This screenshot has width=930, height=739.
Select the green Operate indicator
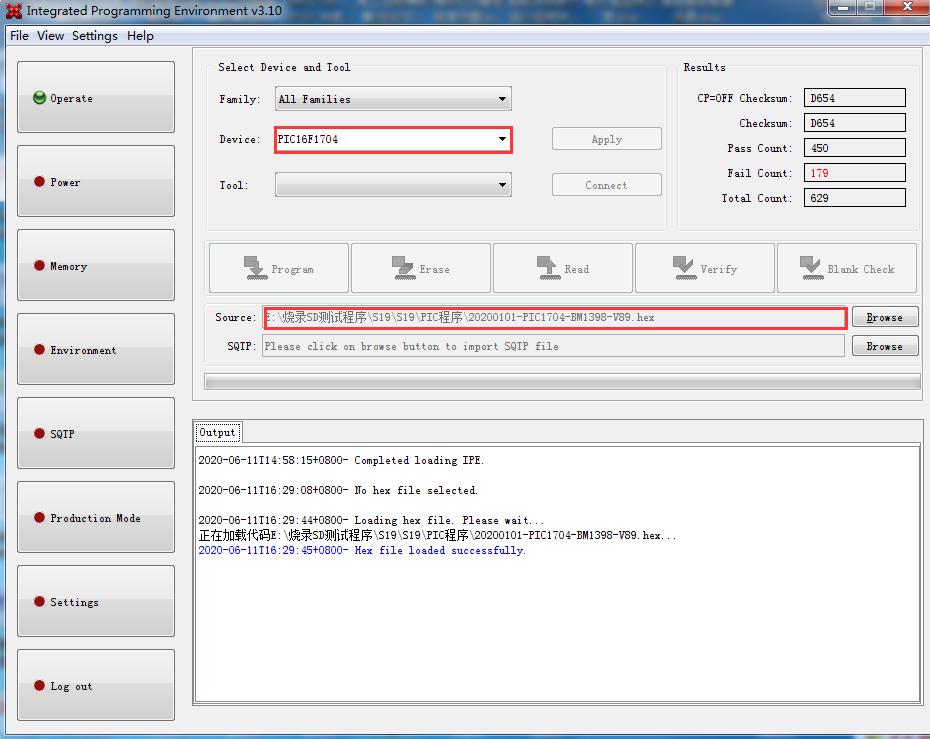coord(40,98)
